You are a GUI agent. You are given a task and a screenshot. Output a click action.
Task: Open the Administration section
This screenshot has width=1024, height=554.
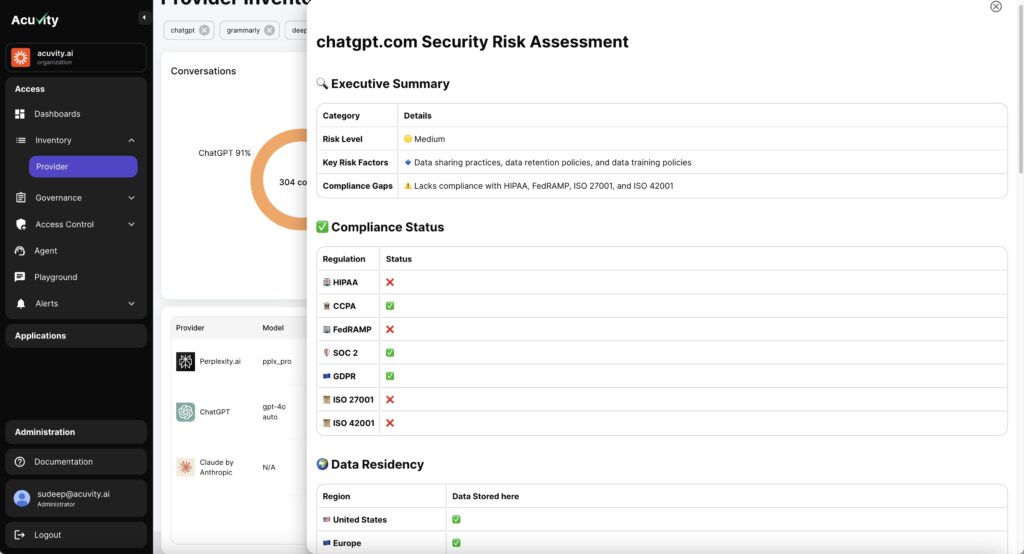point(76,432)
